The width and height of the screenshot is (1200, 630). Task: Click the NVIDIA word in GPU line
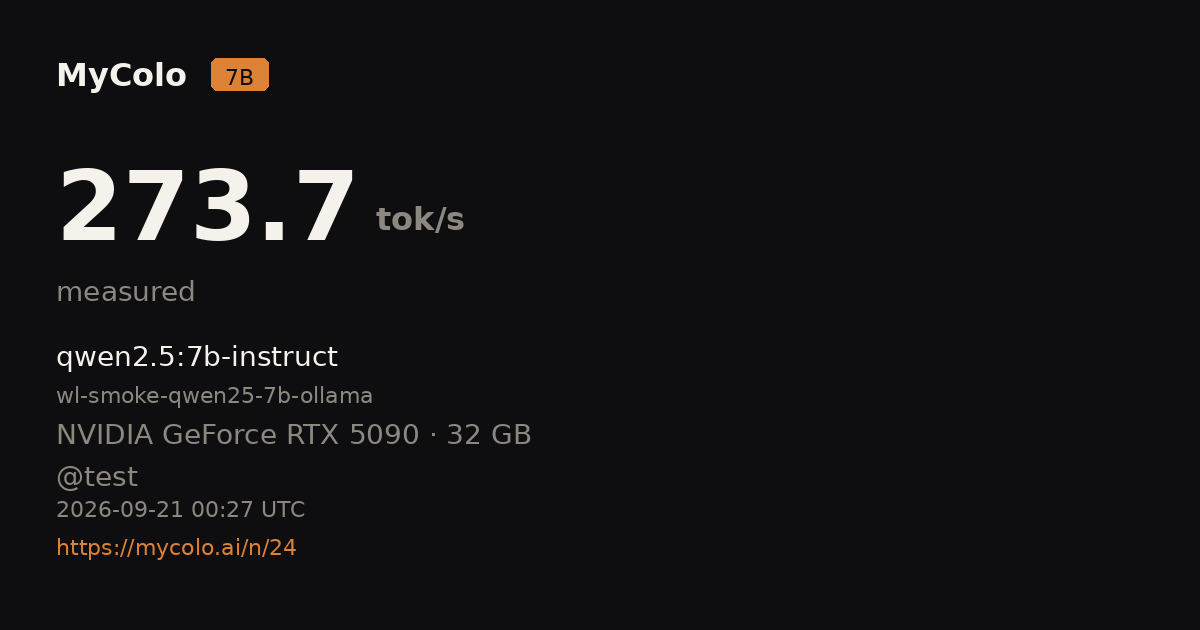click(104, 436)
